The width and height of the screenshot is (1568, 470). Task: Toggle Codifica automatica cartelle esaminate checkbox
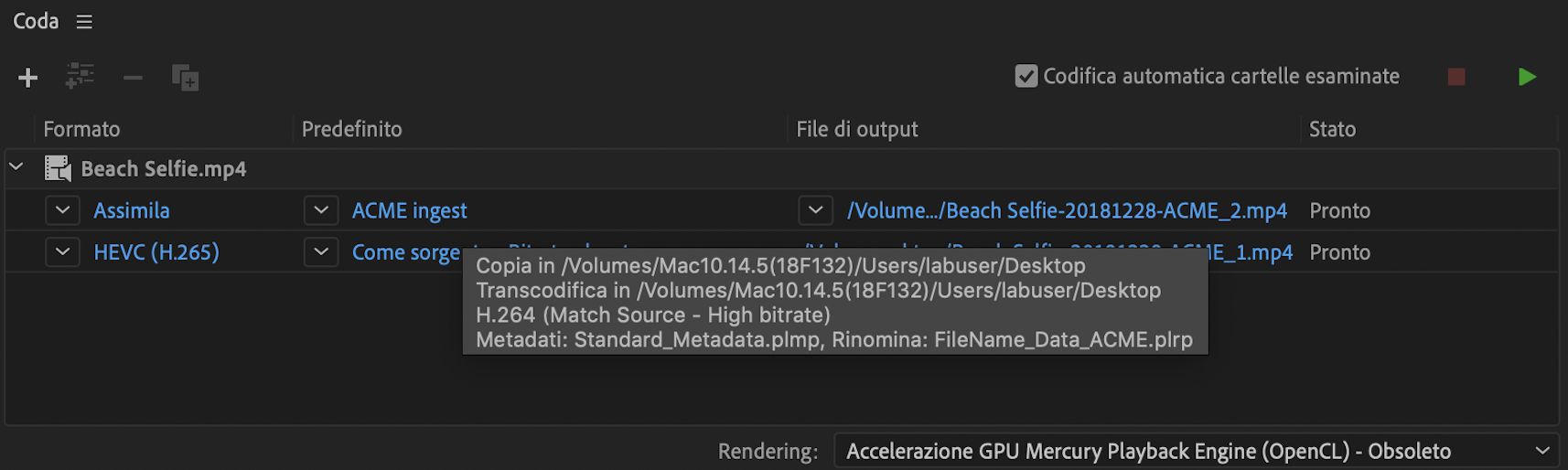(1026, 76)
